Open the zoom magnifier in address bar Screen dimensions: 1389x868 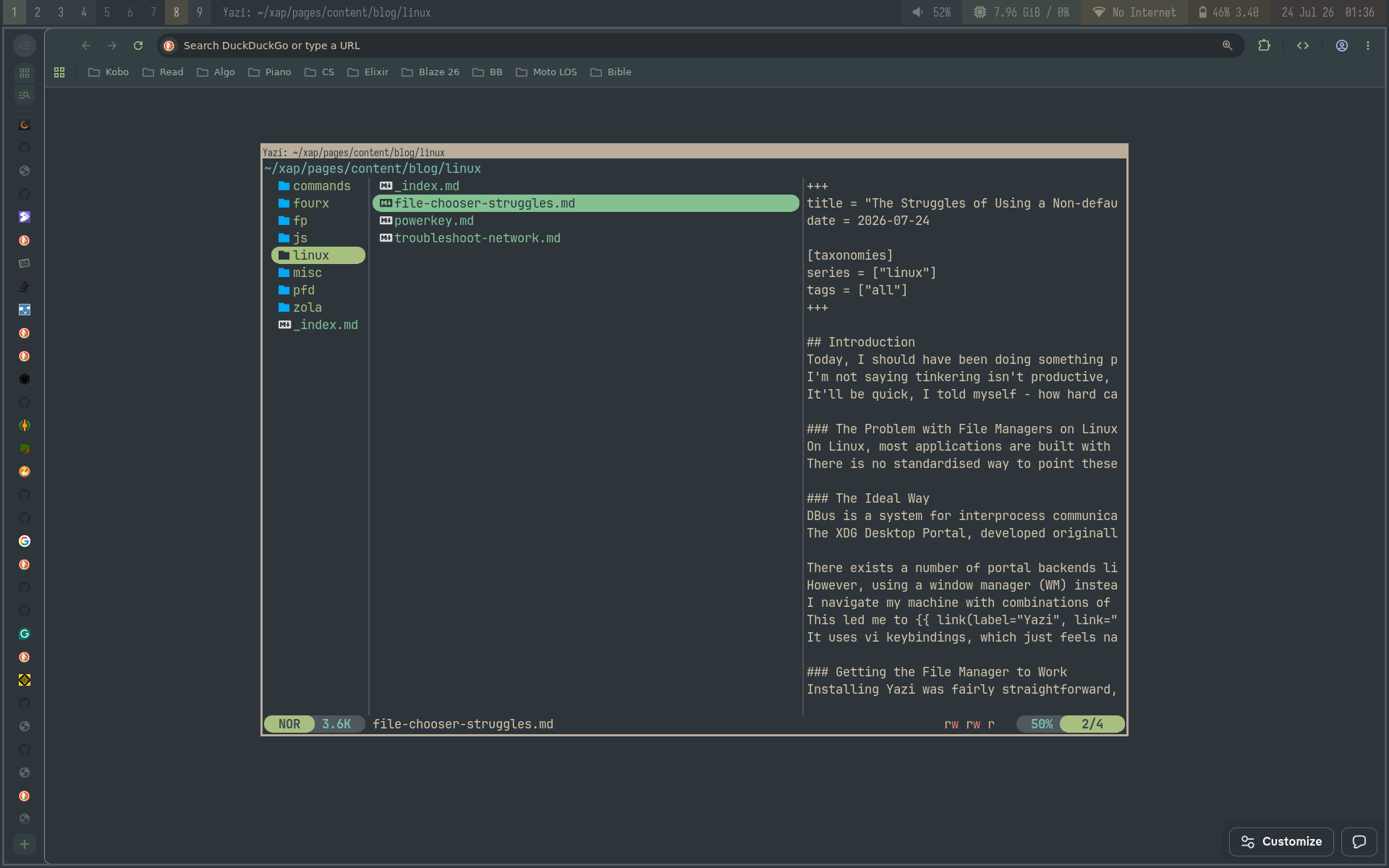coord(1227,46)
